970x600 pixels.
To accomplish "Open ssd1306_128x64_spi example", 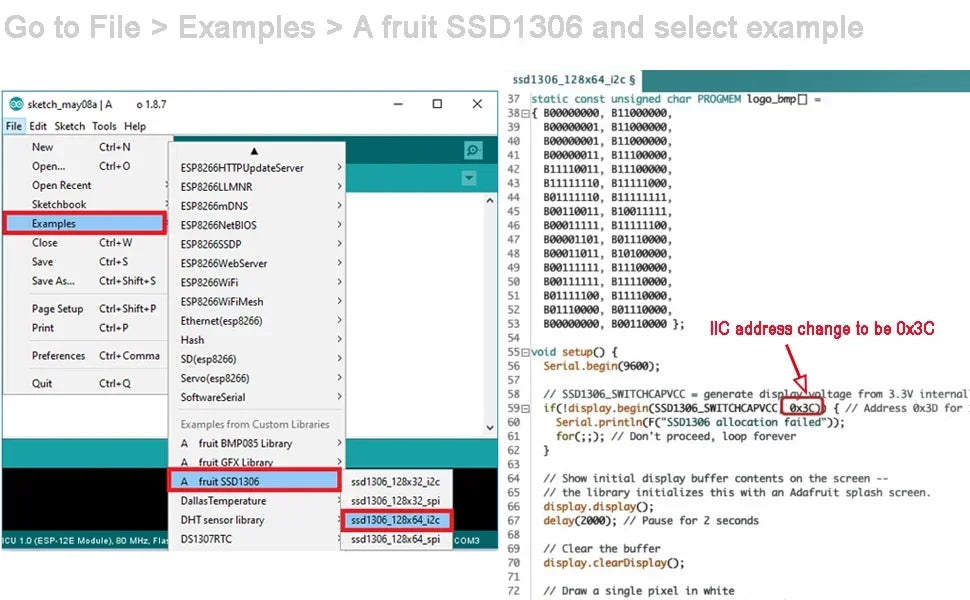I will [396, 539].
